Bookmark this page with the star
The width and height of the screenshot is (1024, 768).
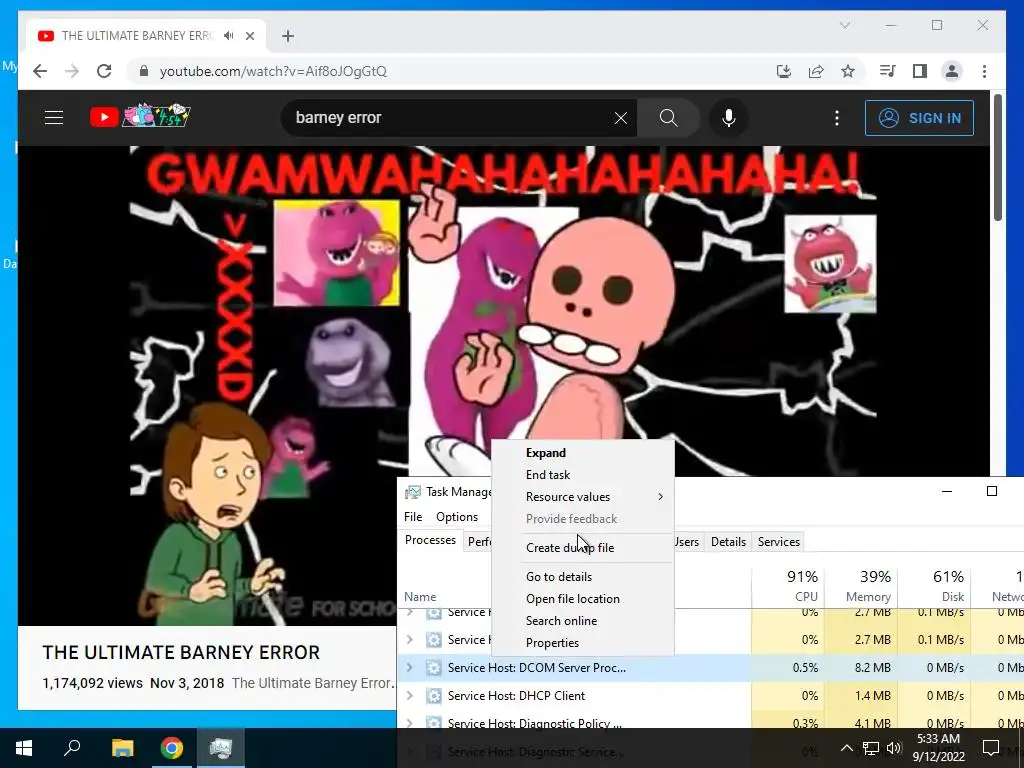848,71
